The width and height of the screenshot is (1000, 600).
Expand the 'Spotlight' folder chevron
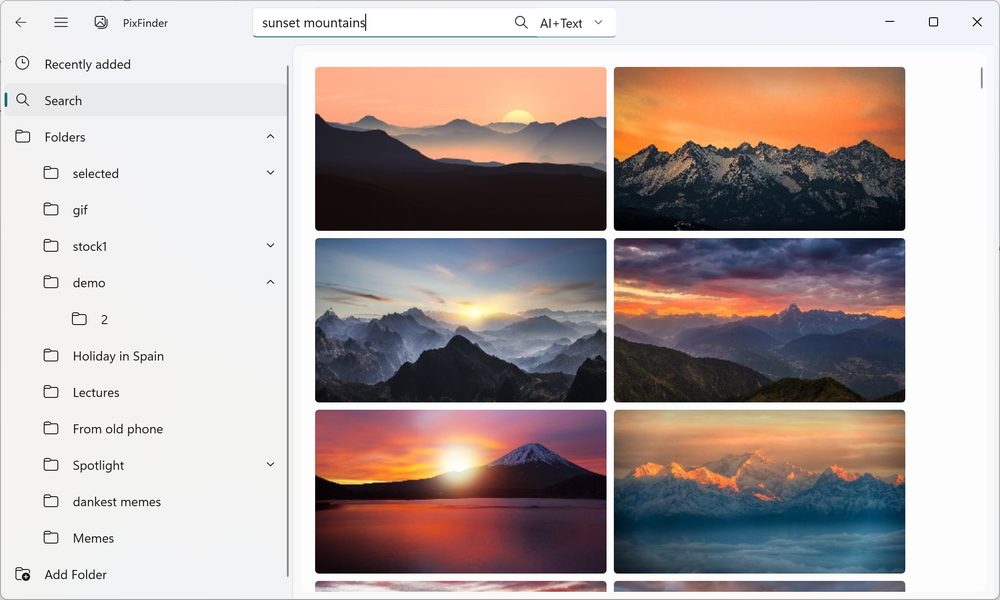[x=270, y=464]
